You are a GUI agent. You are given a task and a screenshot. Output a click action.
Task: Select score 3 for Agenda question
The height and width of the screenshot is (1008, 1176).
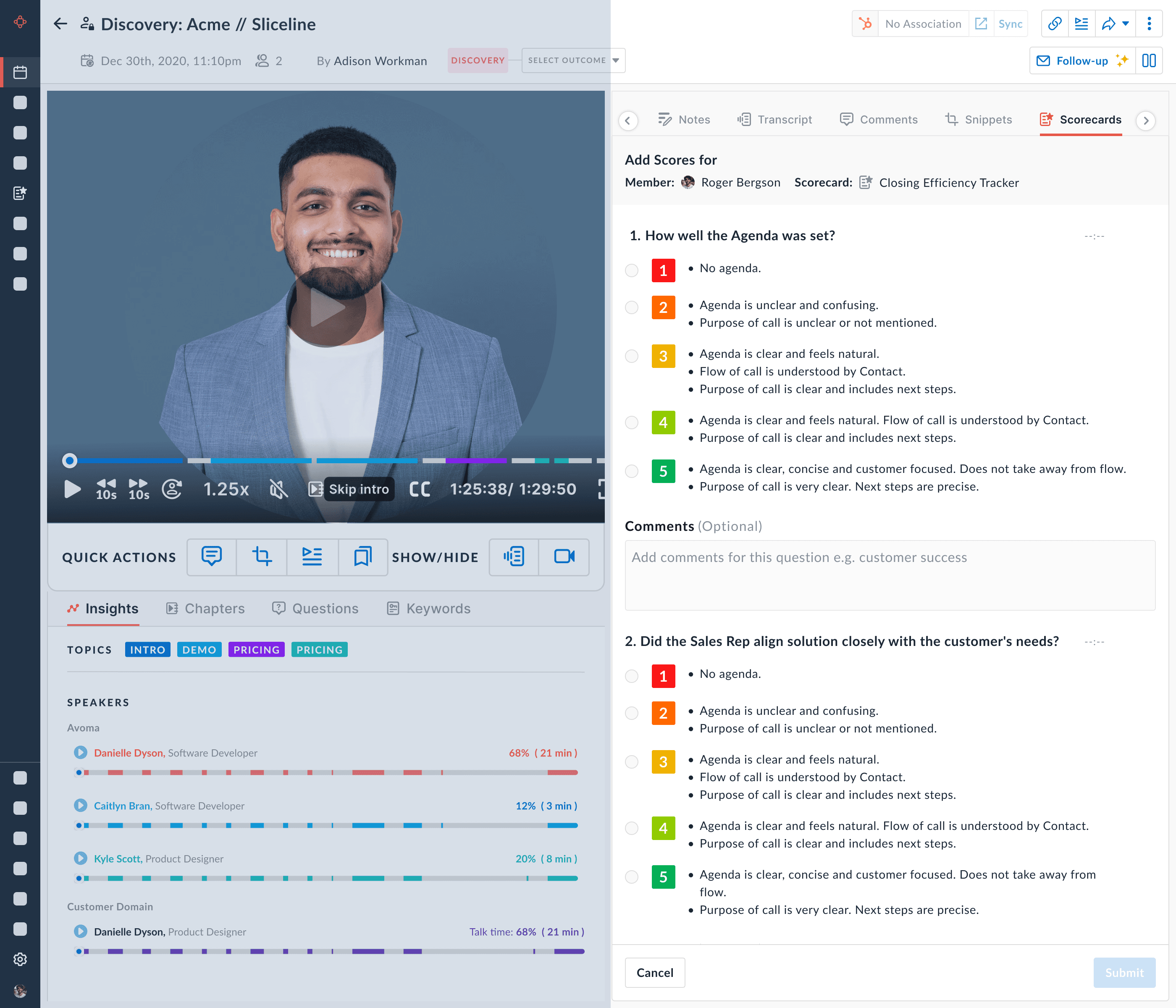pyautogui.click(x=632, y=357)
